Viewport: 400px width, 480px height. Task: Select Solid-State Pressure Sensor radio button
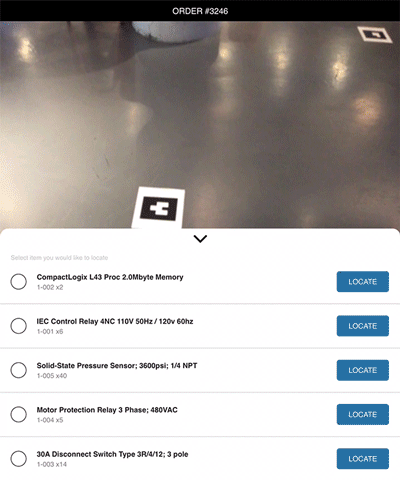coord(19,370)
